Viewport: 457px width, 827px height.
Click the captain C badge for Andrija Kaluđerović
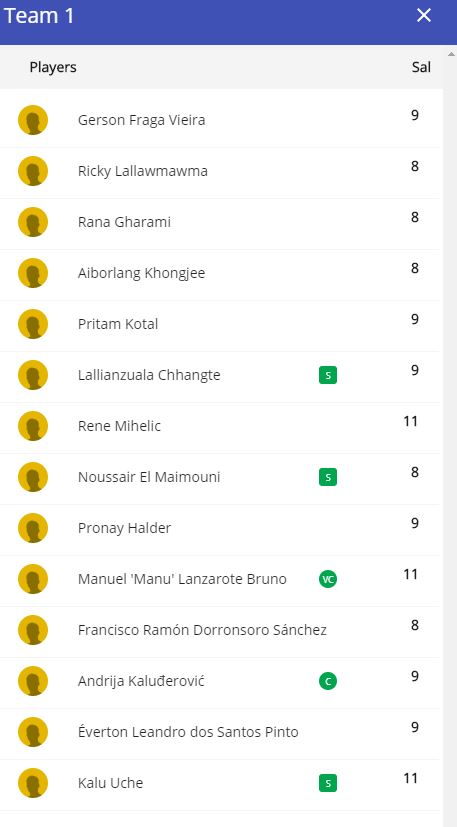328,681
